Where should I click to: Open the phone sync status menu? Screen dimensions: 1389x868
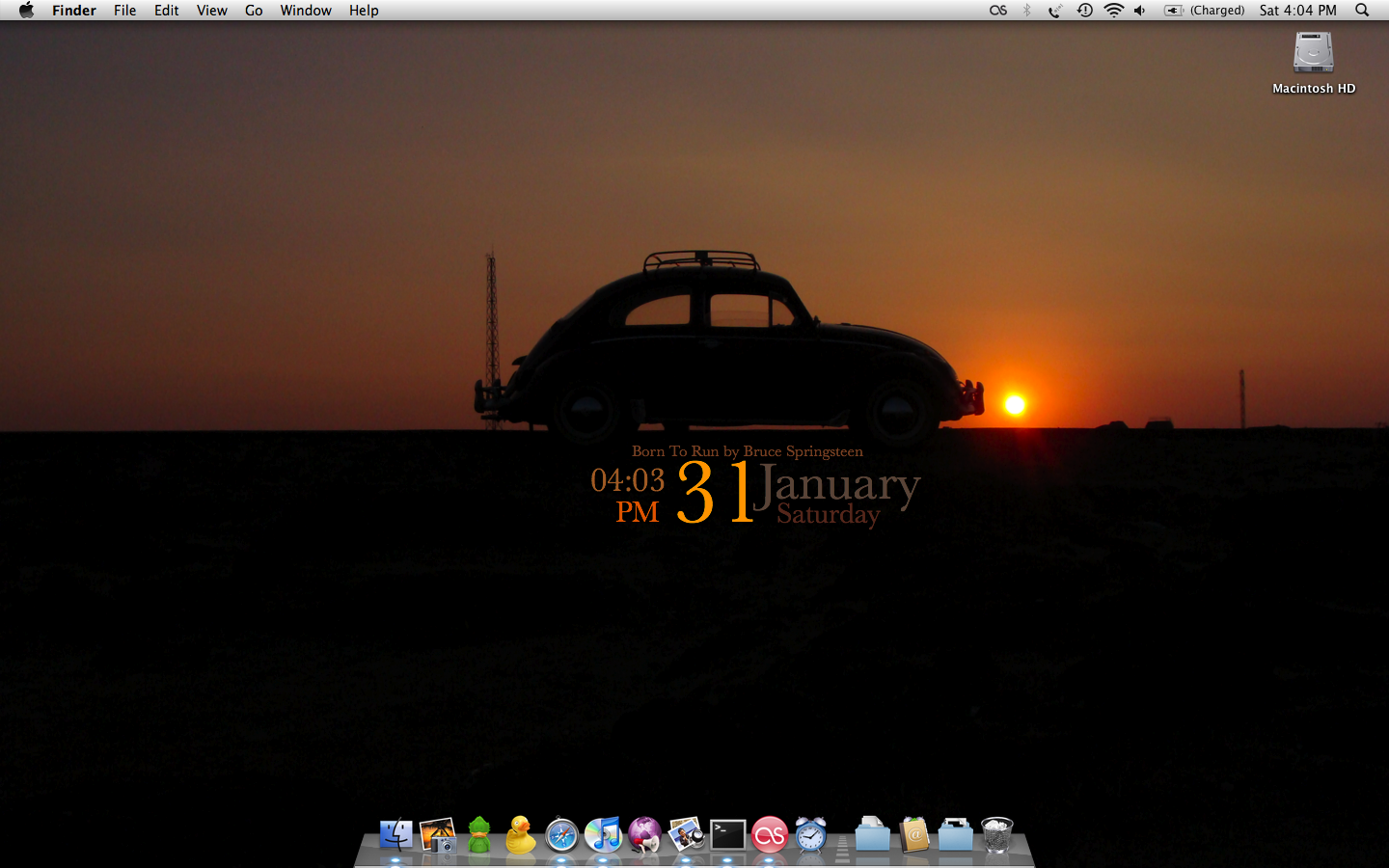[x=1055, y=11]
